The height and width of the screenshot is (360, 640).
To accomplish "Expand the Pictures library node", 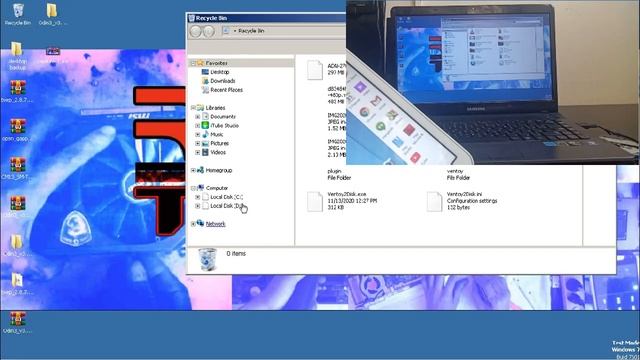I will point(198,144).
